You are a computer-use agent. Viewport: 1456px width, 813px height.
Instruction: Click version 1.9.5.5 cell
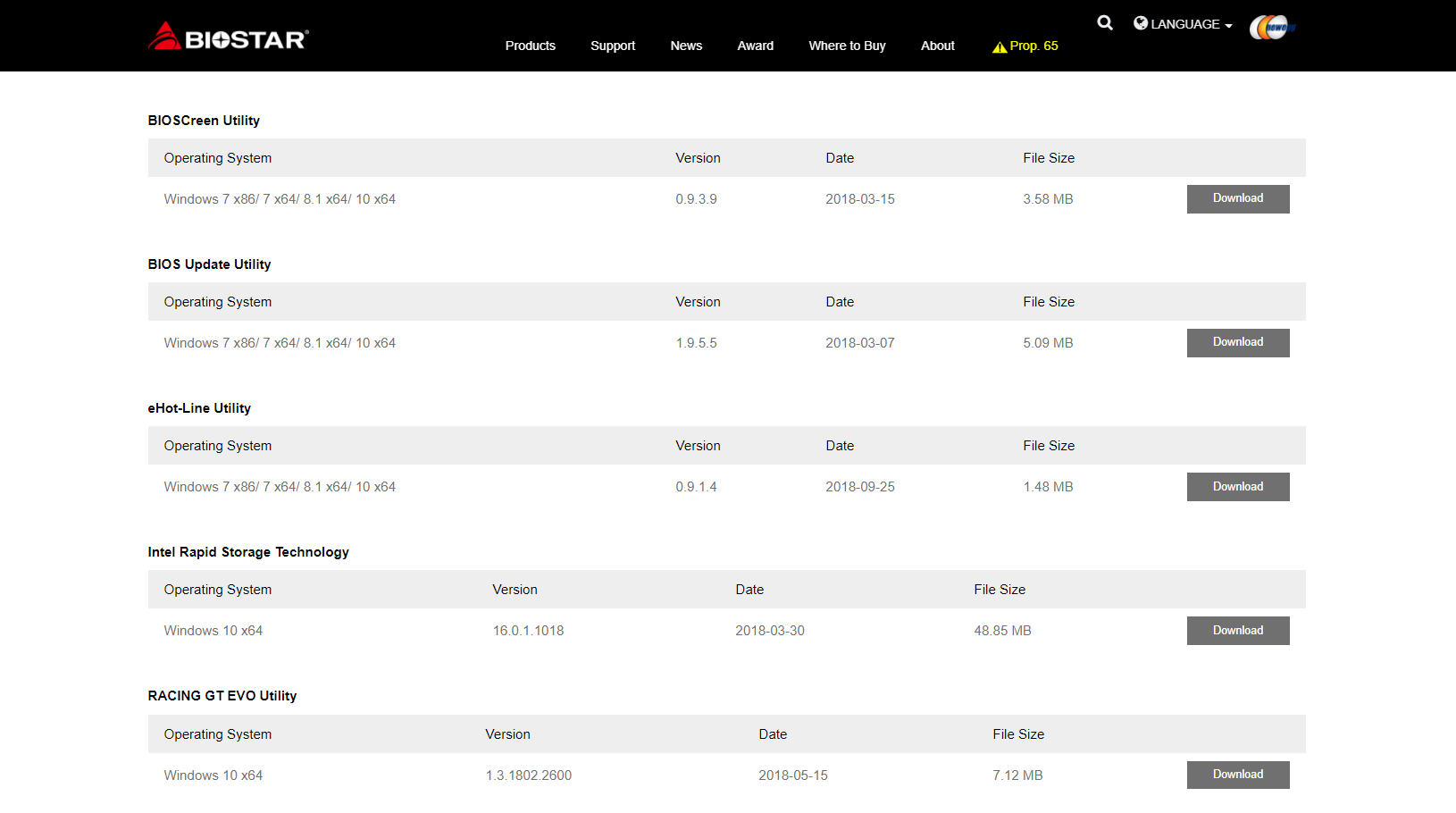[x=696, y=343]
